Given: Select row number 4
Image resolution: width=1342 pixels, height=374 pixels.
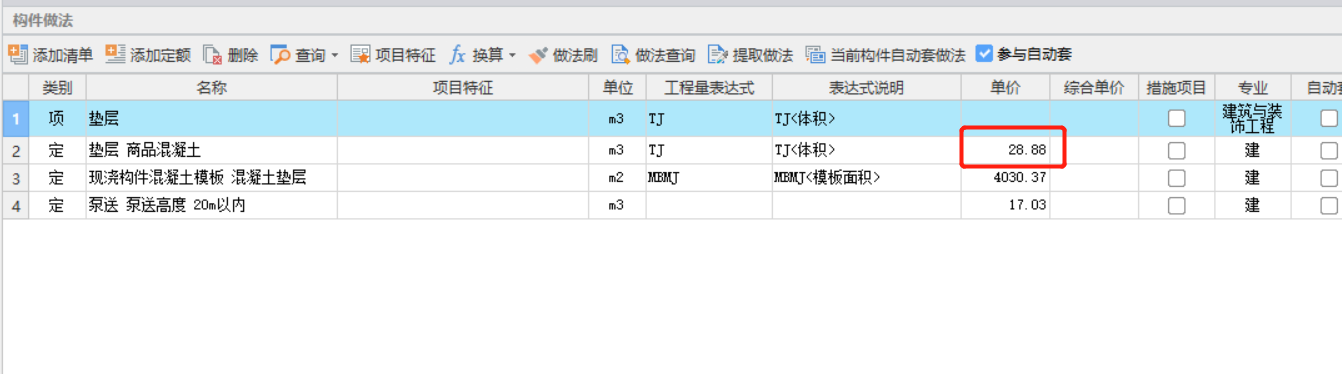Looking at the screenshot, I should [x=15, y=205].
